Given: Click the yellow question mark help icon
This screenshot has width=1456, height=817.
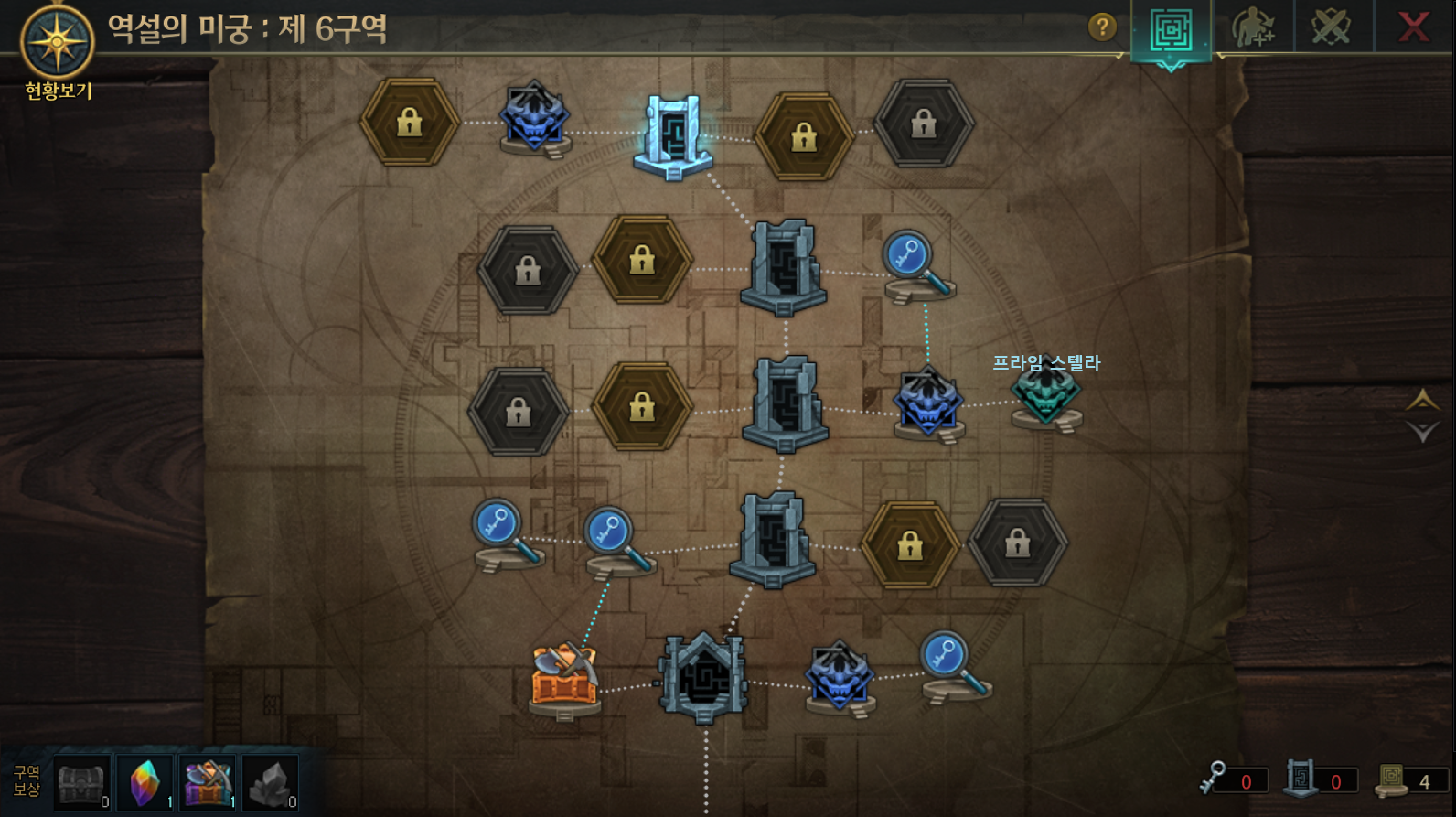Looking at the screenshot, I should click(1102, 27).
